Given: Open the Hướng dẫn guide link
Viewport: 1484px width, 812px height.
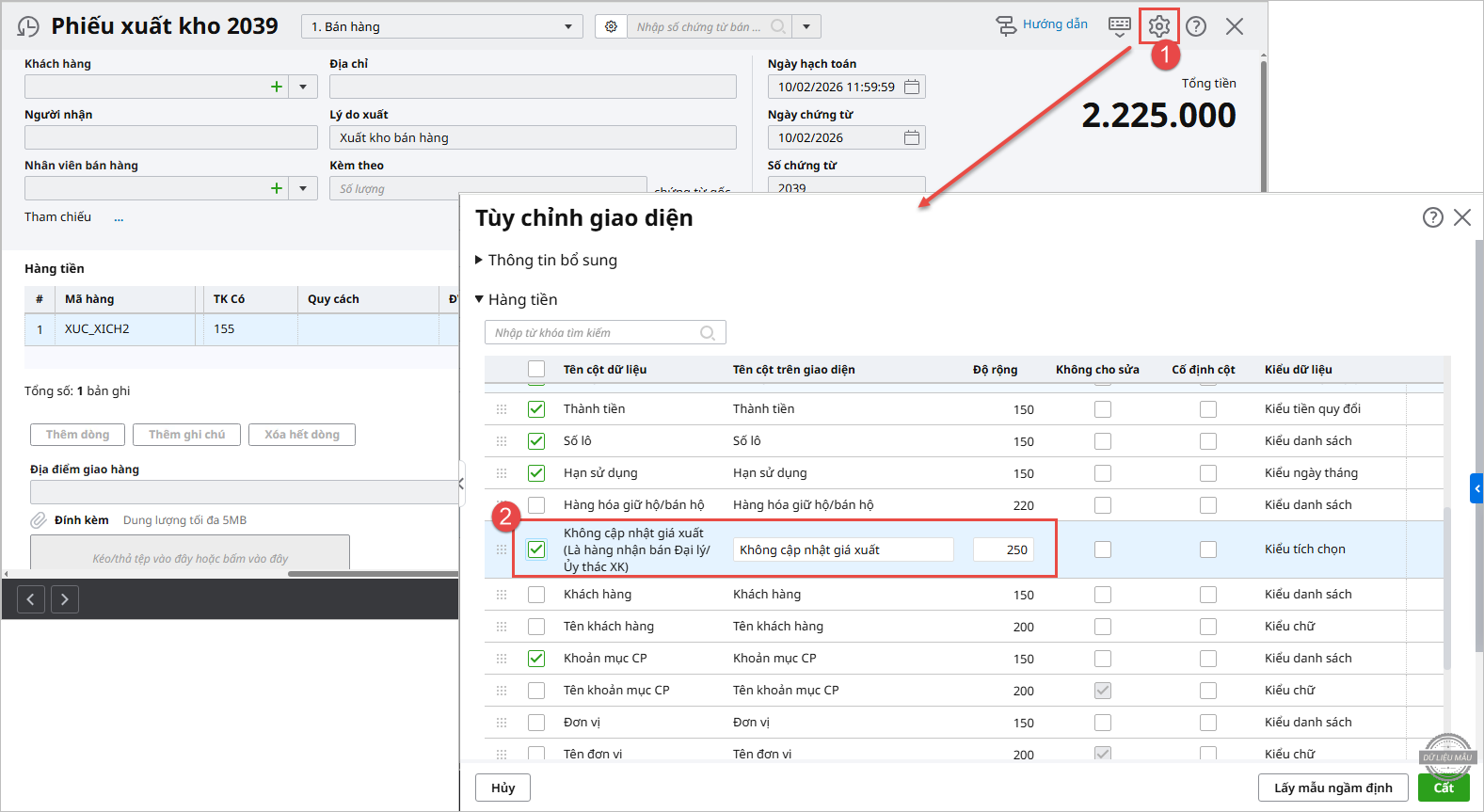Looking at the screenshot, I should click(1043, 24).
